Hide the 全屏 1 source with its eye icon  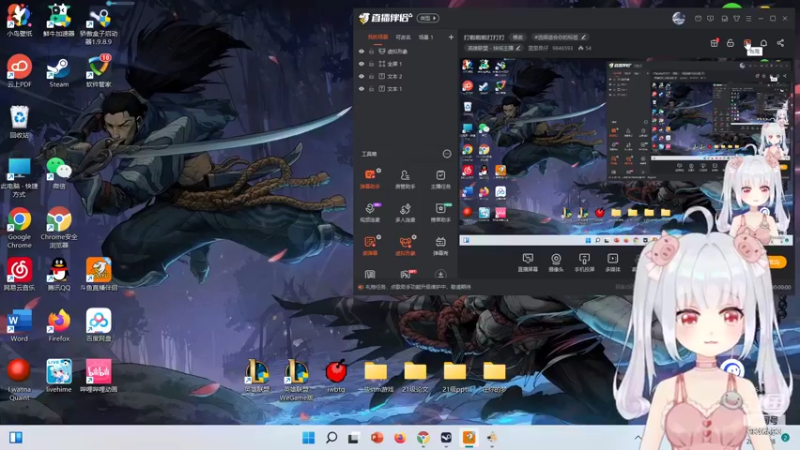point(361,64)
